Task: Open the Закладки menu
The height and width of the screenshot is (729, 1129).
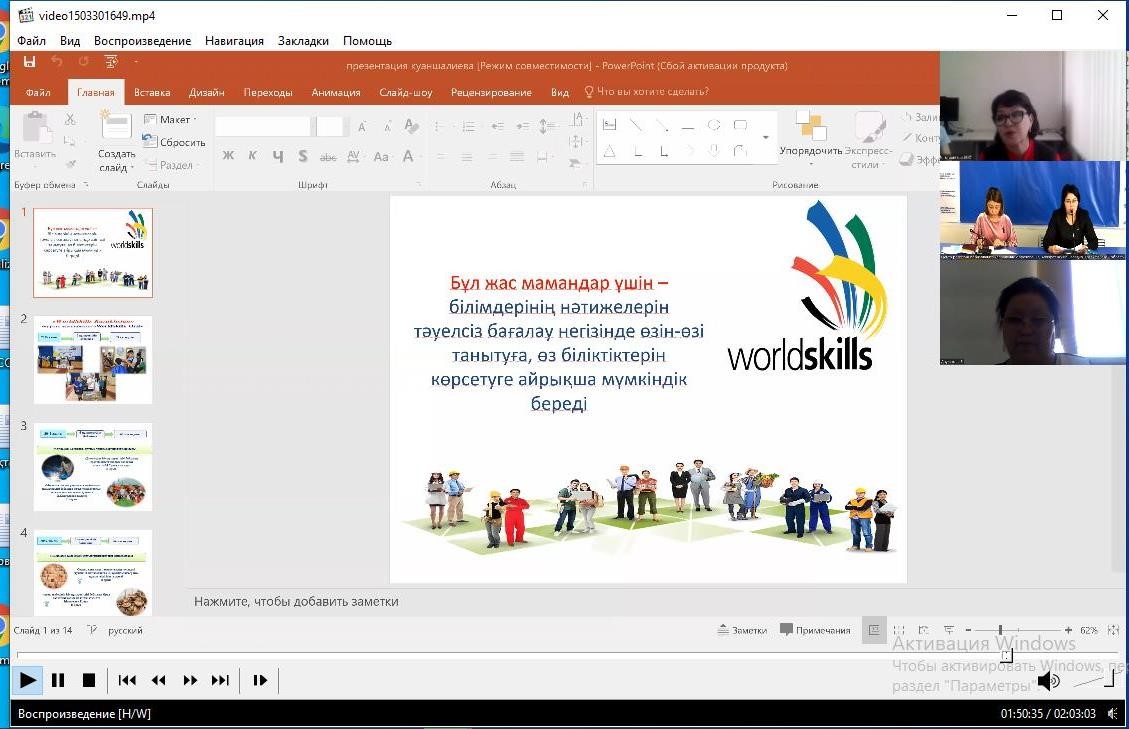Action: coord(303,41)
